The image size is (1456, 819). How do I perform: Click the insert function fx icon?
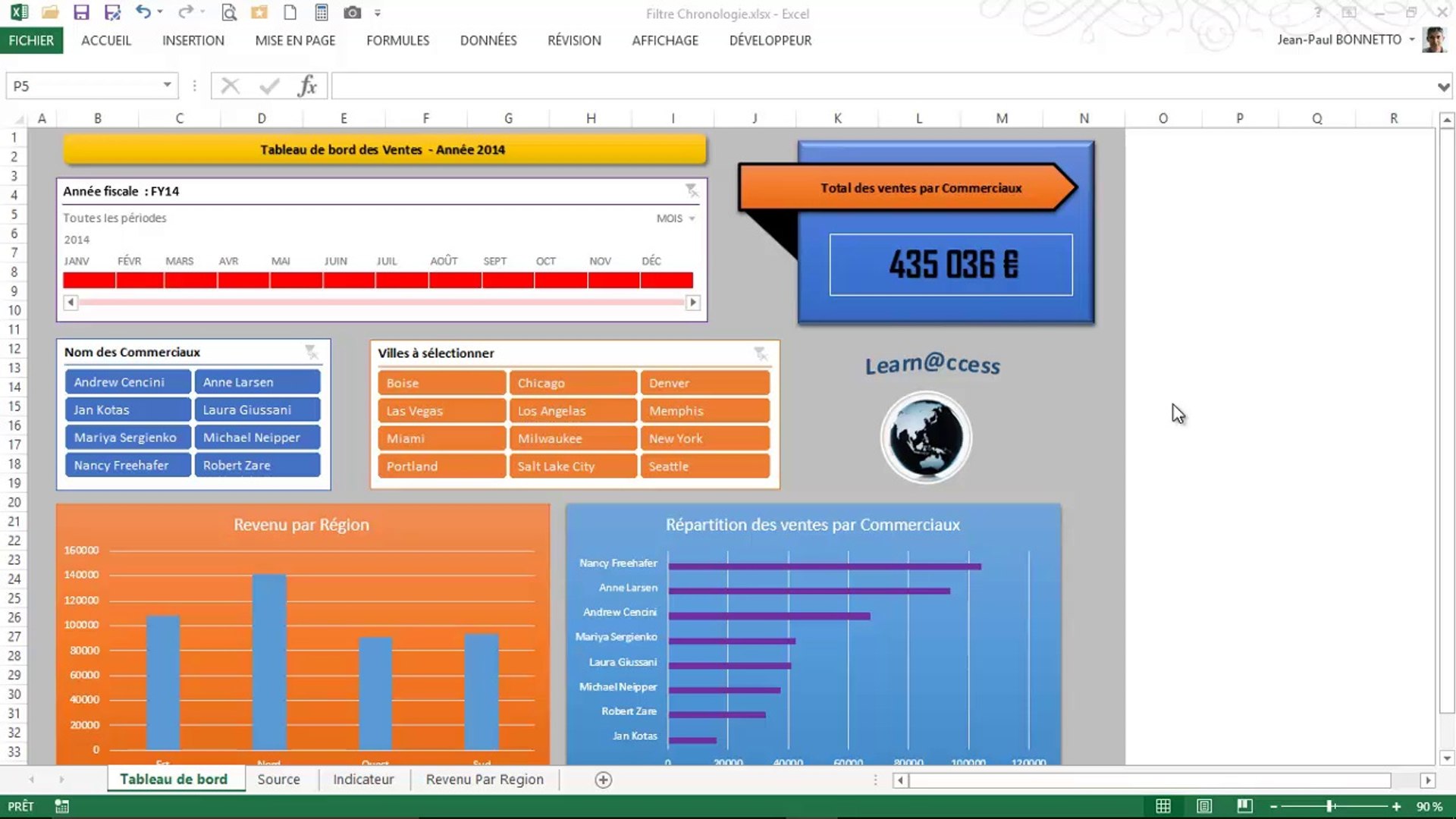[307, 86]
